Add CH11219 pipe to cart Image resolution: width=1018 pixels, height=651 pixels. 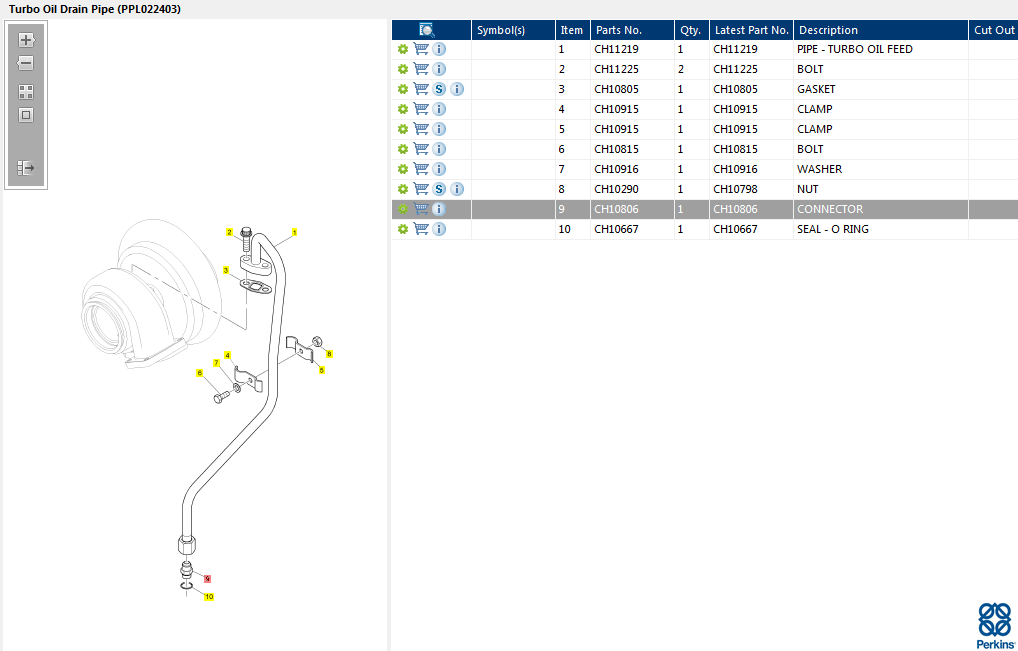point(421,49)
